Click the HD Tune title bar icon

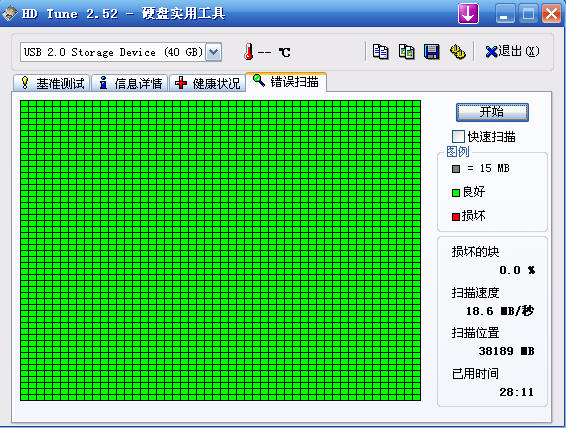point(9,14)
